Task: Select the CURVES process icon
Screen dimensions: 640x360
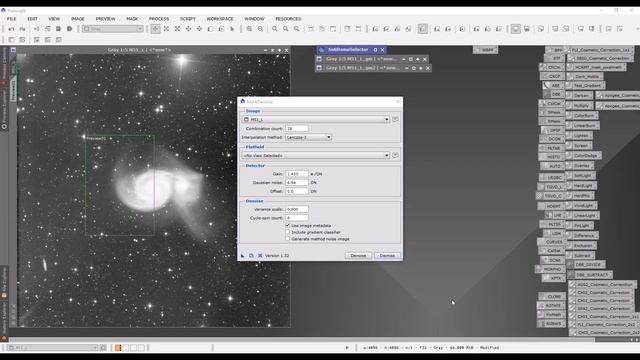Action: tap(551, 242)
